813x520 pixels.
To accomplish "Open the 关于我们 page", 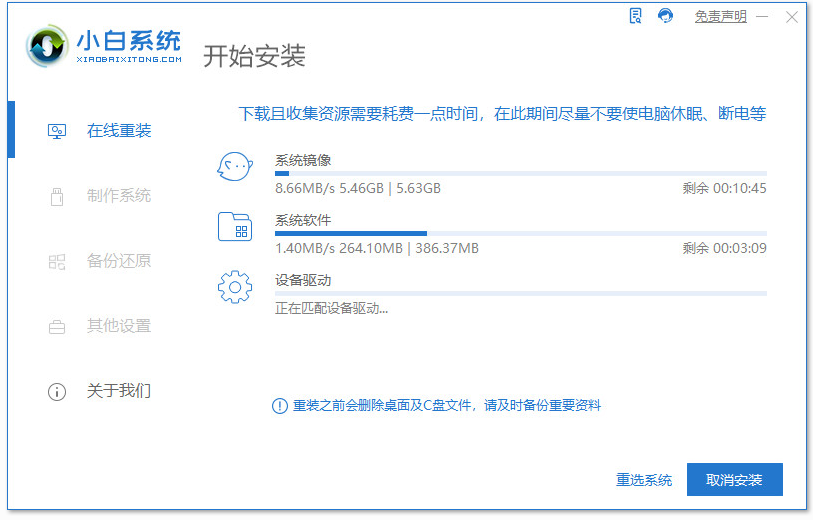I will click(118, 391).
